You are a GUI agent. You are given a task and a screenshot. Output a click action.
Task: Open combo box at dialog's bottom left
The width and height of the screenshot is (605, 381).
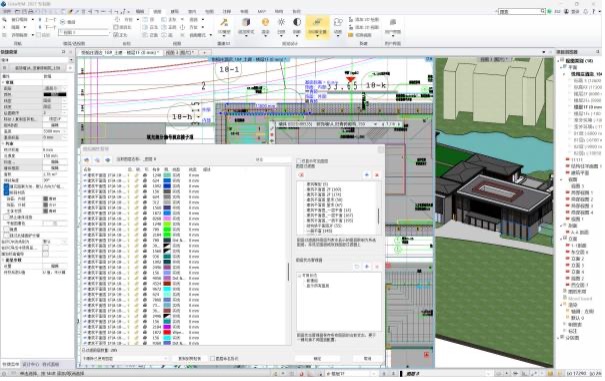[125, 359]
